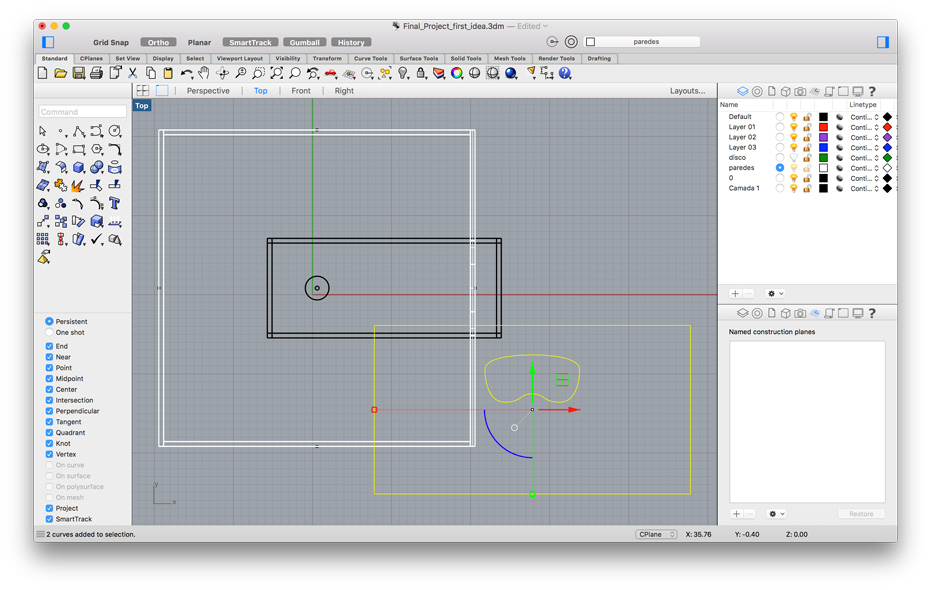The width and height of the screenshot is (931, 590).
Task: Open the CPlane dropdown in status bar
Action: coord(656,534)
